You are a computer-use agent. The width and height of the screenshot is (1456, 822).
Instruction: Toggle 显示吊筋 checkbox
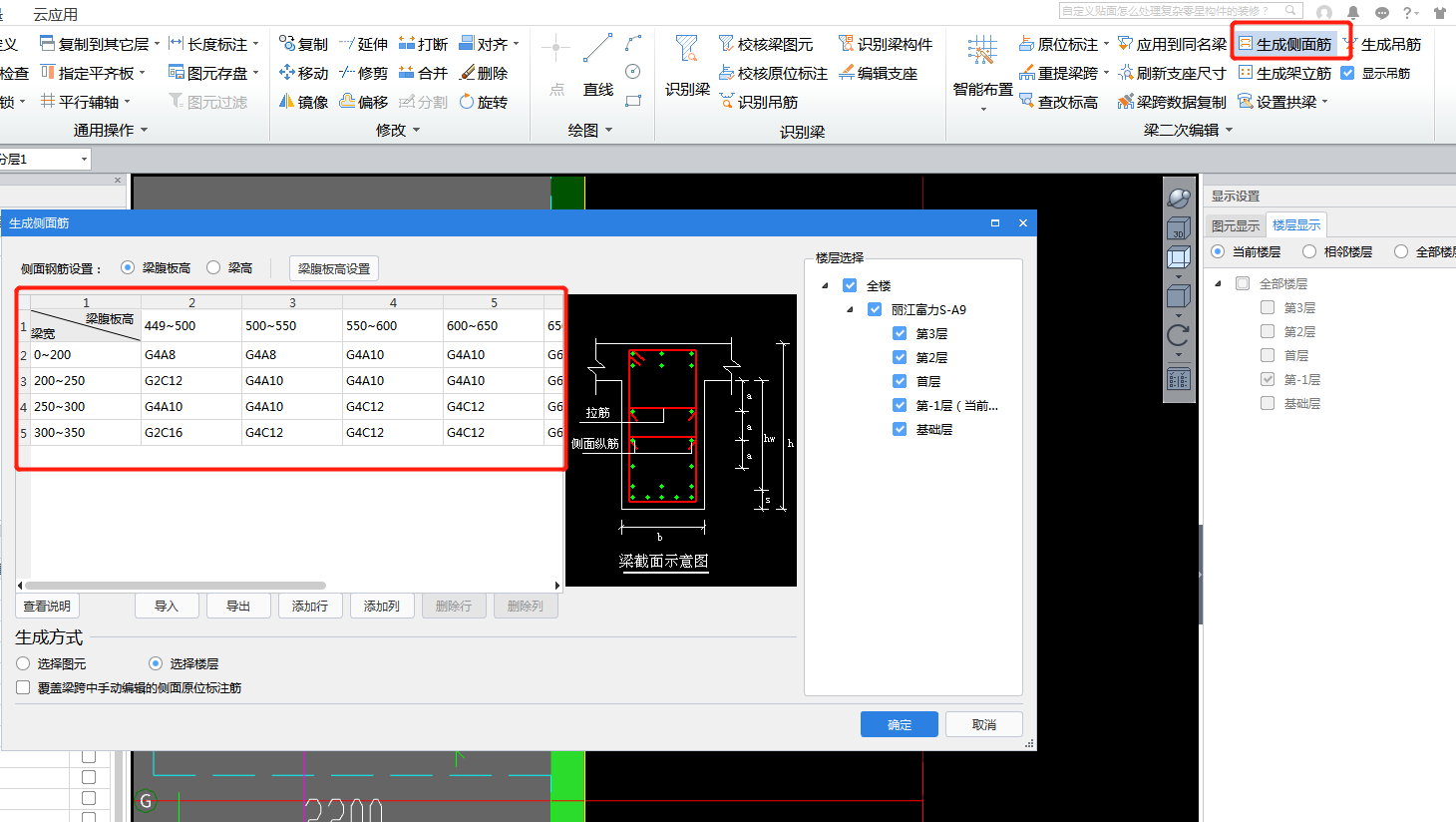click(x=1347, y=73)
